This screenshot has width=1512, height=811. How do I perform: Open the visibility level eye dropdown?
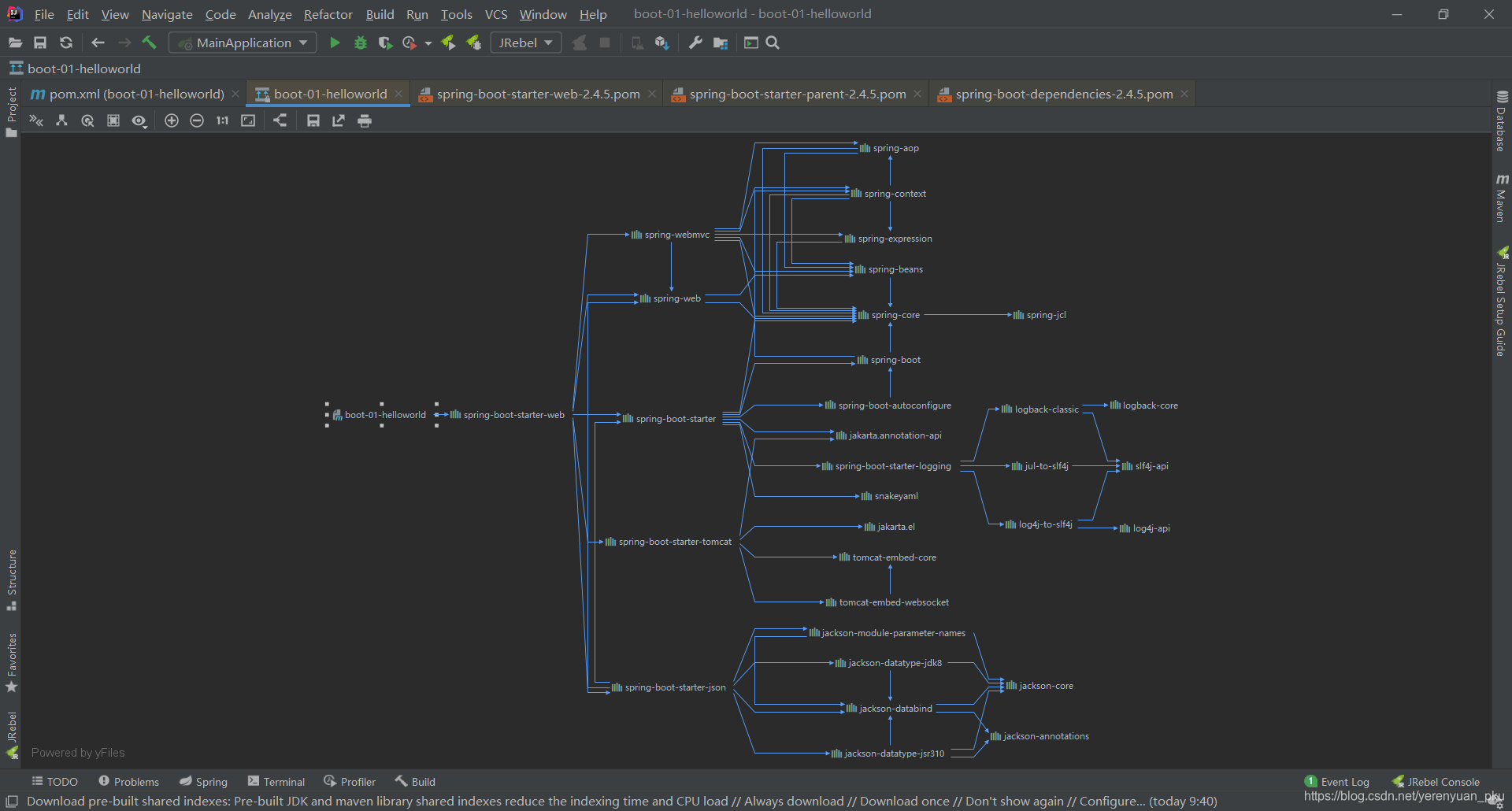coord(139,120)
